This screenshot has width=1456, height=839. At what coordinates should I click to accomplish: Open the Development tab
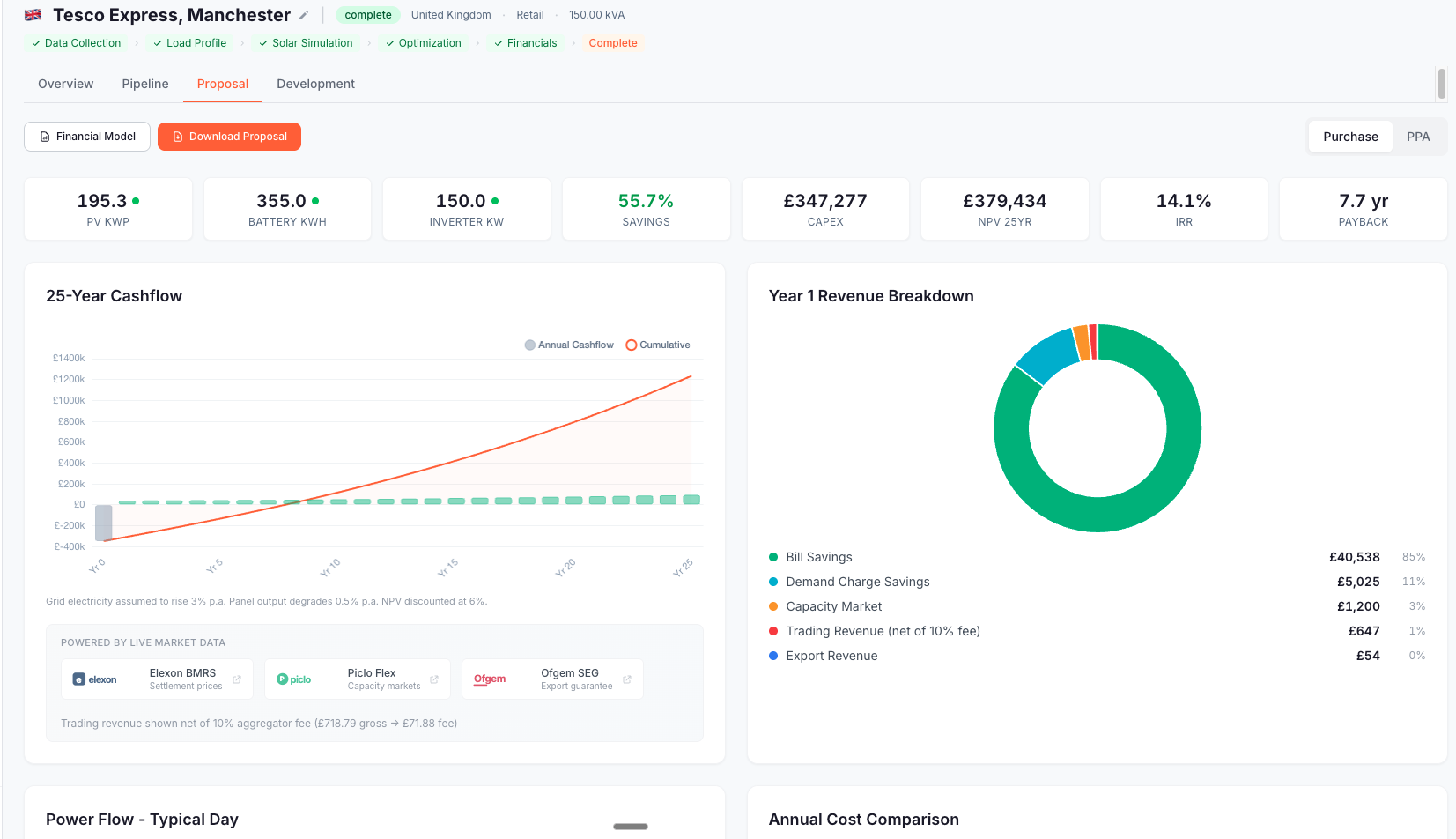point(315,84)
